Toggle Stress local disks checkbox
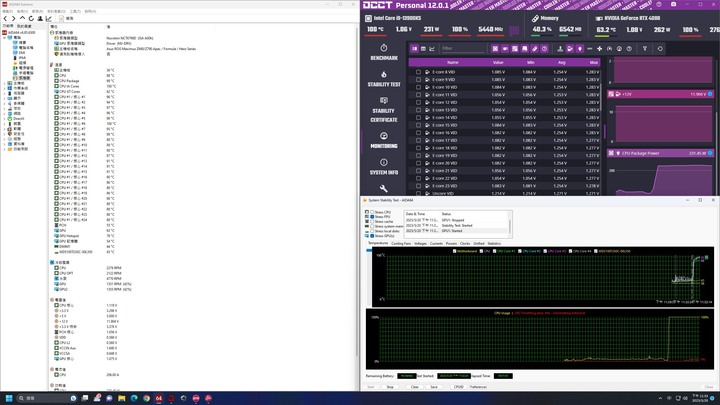720x405 pixels. pyautogui.click(x=372, y=231)
